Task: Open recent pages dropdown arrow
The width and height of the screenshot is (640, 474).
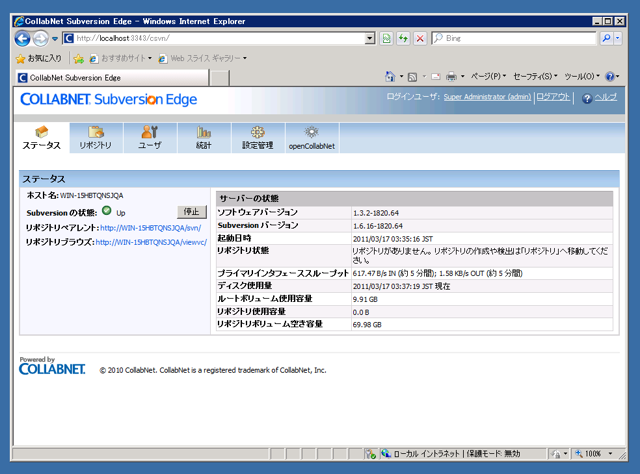Action: pos(55,39)
